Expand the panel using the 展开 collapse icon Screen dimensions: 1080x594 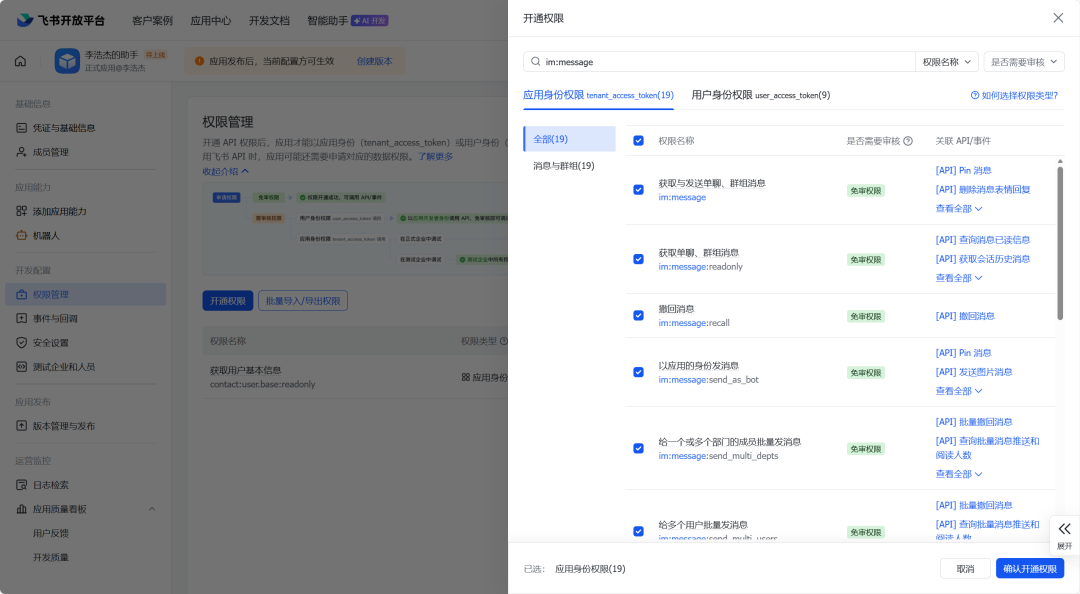pos(1064,530)
